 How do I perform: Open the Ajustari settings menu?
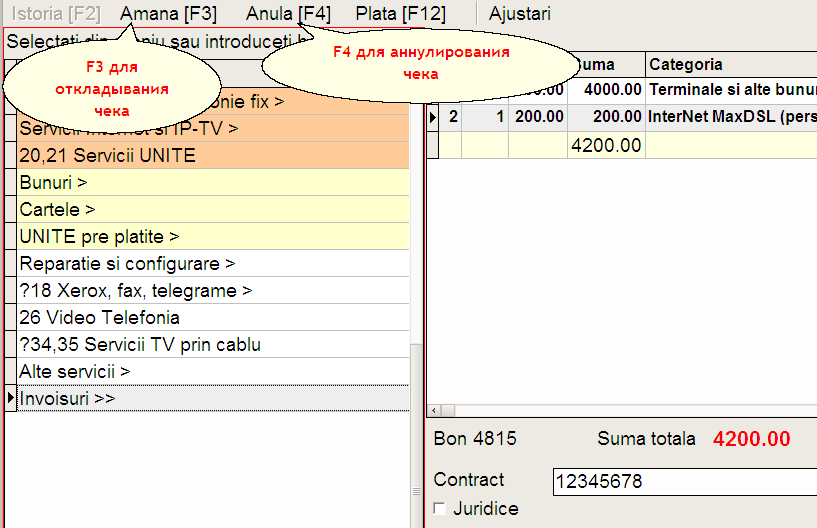[519, 14]
